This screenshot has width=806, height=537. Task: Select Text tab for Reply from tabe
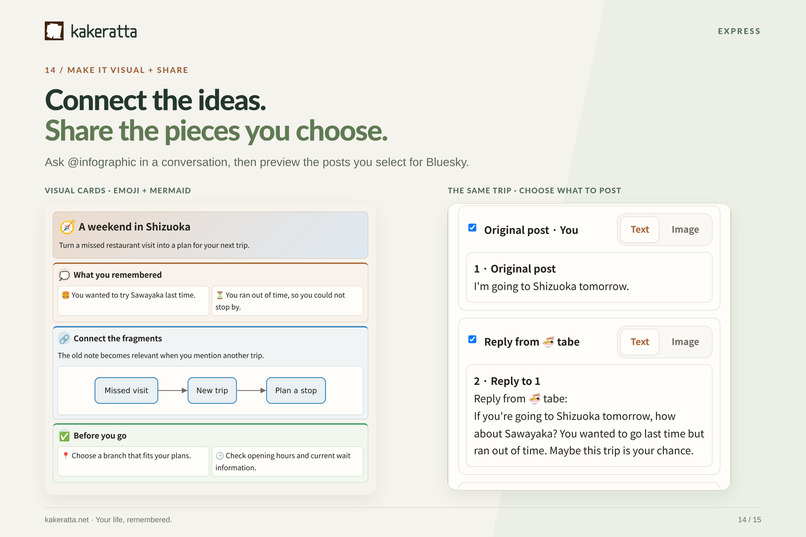pos(639,342)
